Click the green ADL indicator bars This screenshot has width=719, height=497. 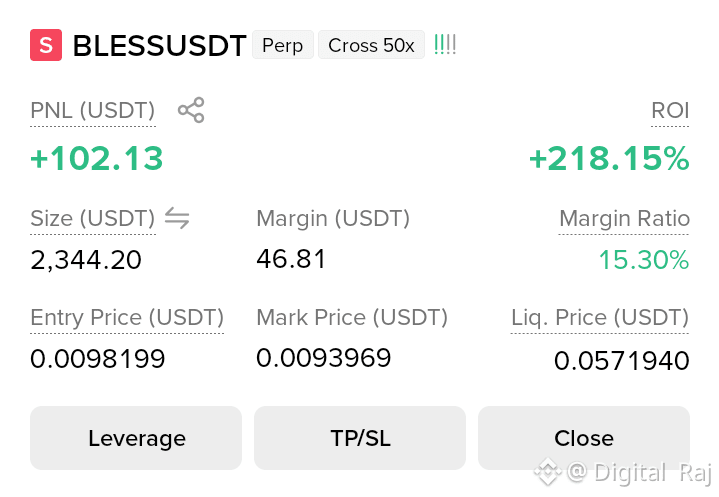(445, 45)
